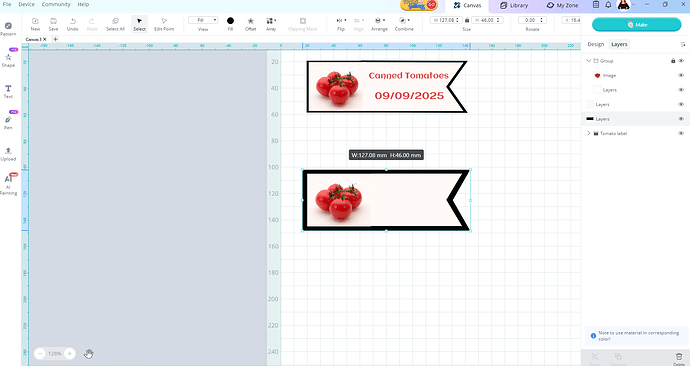The image size is (690, 366).
Task: Open the View mode dropdown
Action: tap(203, 20)
